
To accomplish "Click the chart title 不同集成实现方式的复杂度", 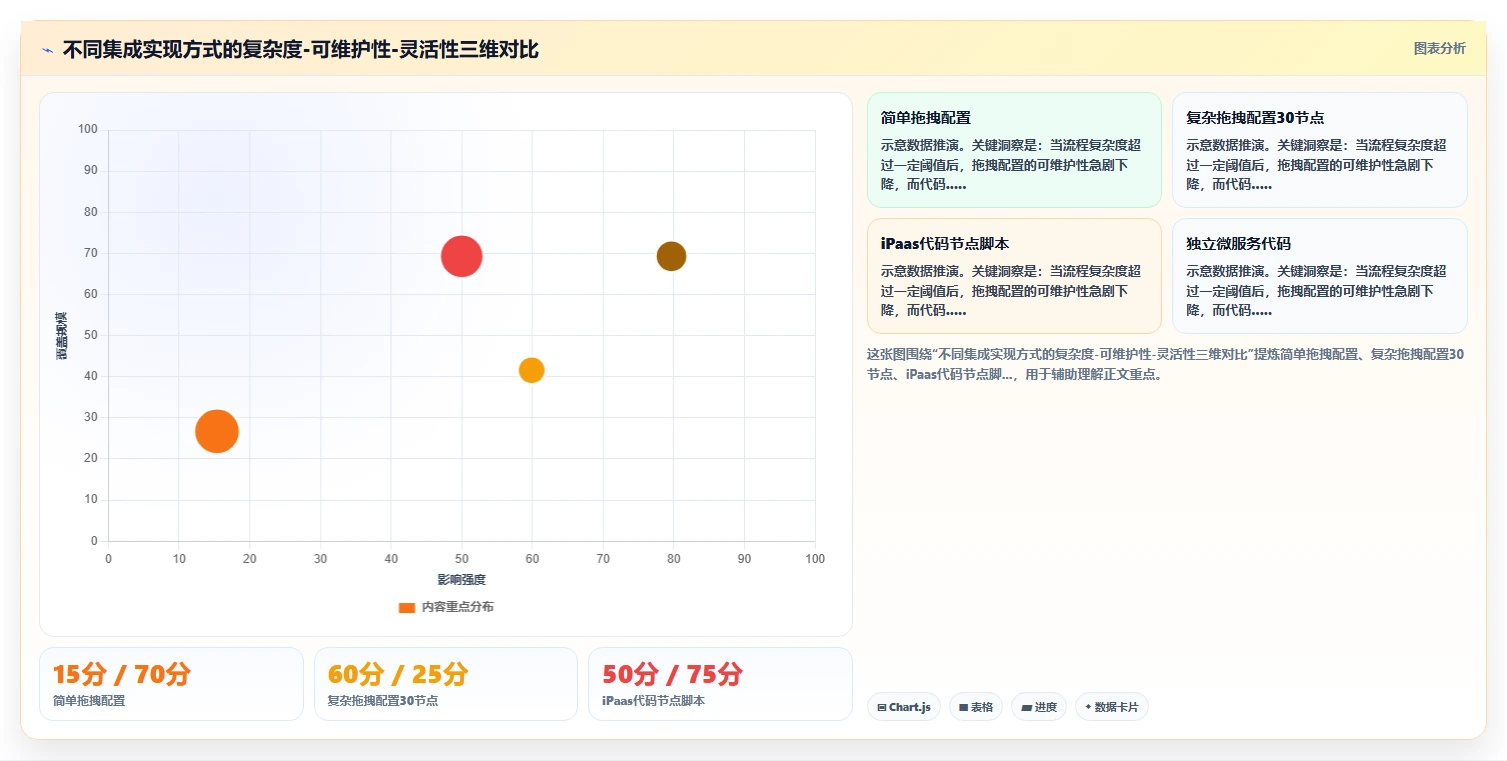I will click(301, 49).
